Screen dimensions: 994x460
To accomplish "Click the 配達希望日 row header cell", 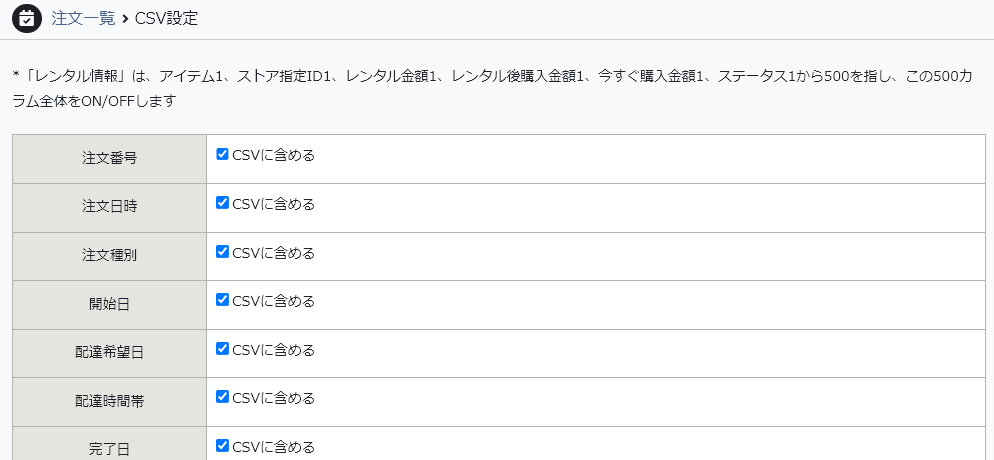I will pos(109,353).
